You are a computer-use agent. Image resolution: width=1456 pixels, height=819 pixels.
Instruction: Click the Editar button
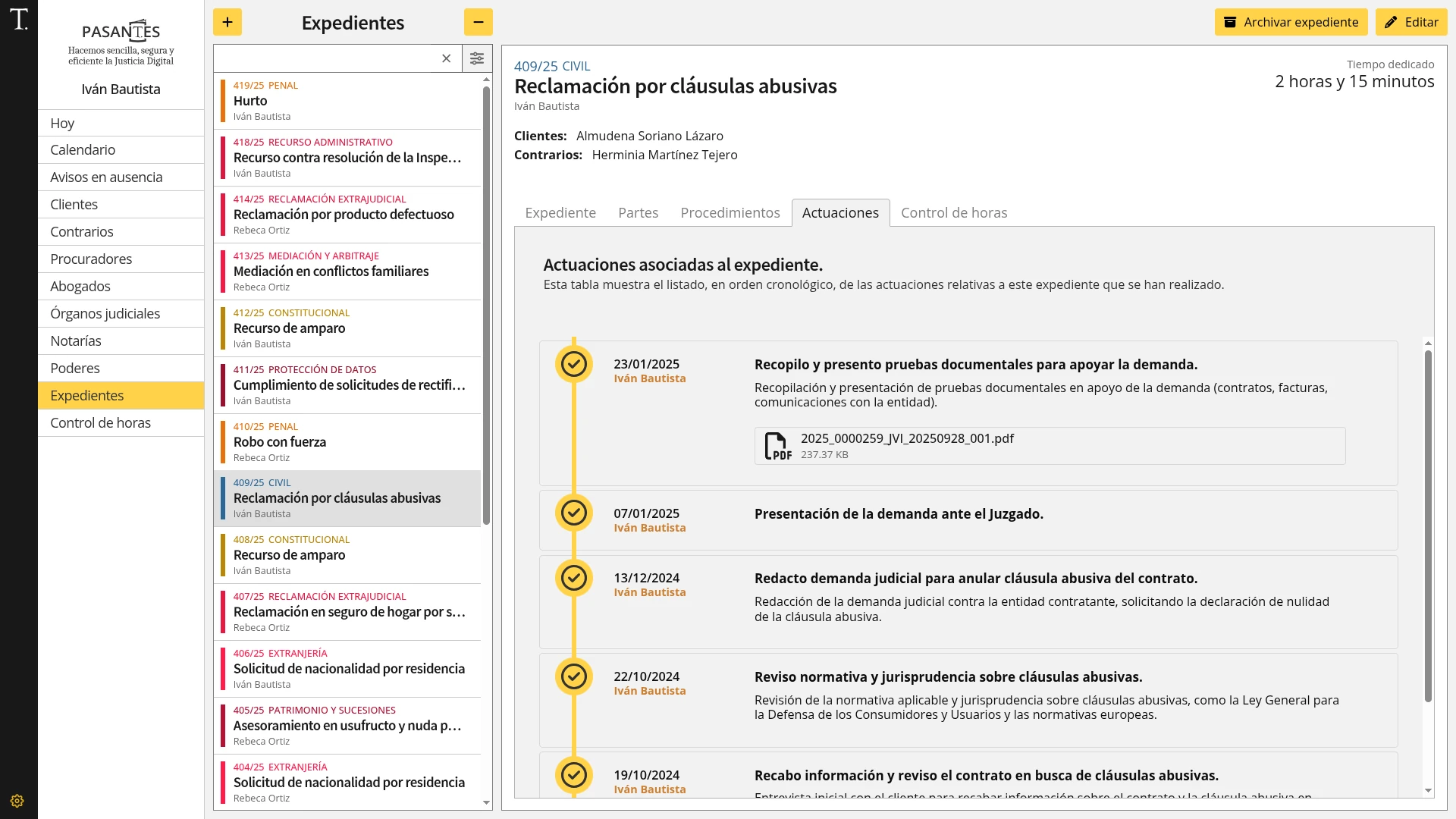[1410, 22]
